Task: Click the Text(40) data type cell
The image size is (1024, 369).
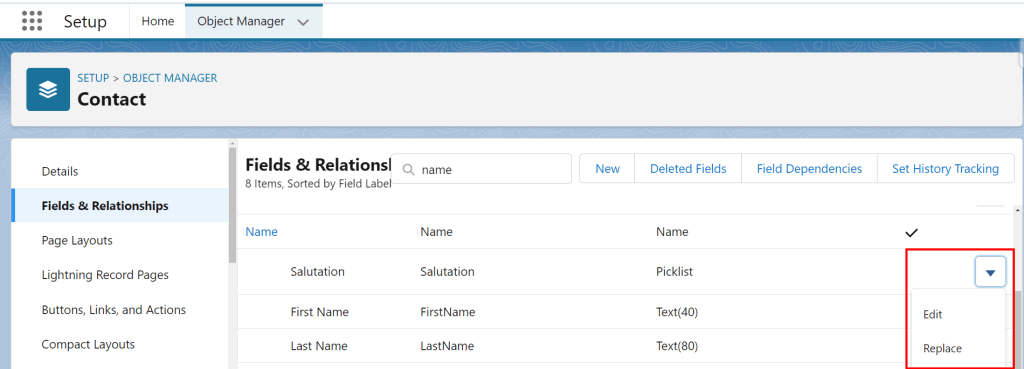Action: [x=677, y=312]
